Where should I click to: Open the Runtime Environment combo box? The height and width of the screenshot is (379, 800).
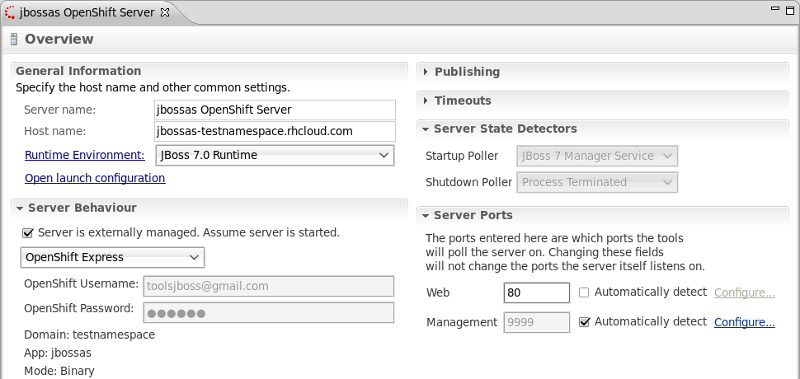point(274,156)
